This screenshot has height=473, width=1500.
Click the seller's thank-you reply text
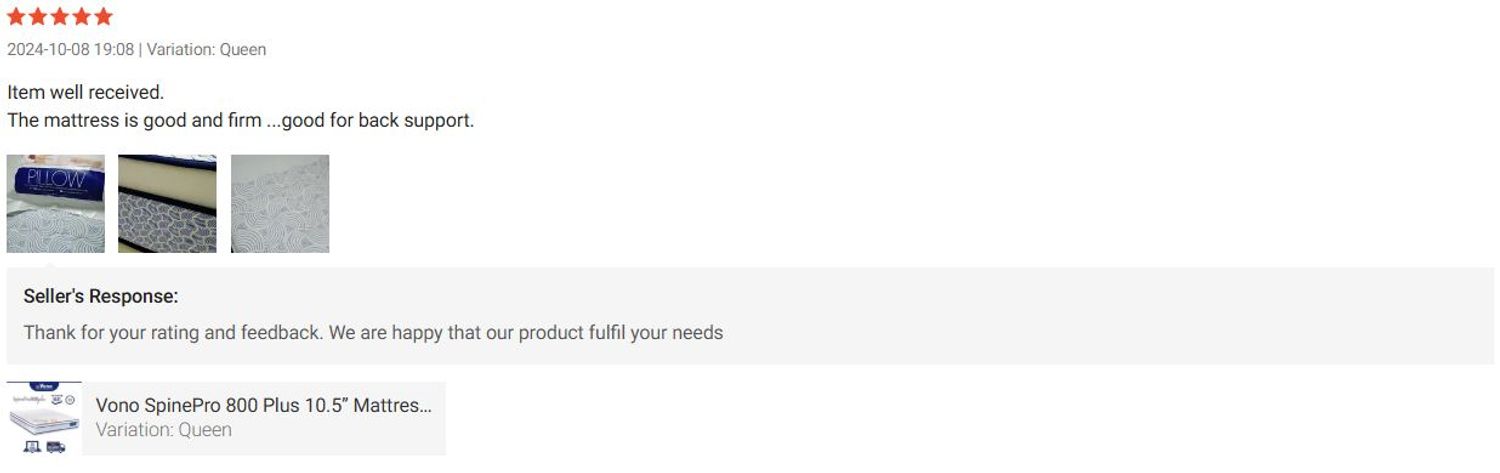click(373, 332)
